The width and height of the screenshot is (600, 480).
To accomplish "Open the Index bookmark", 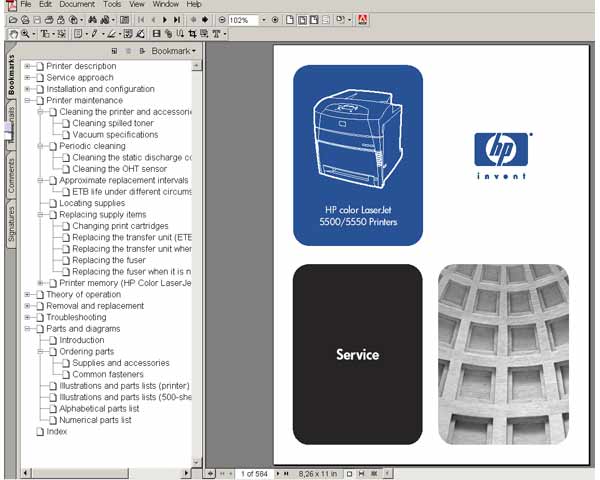I will [57, 432].
